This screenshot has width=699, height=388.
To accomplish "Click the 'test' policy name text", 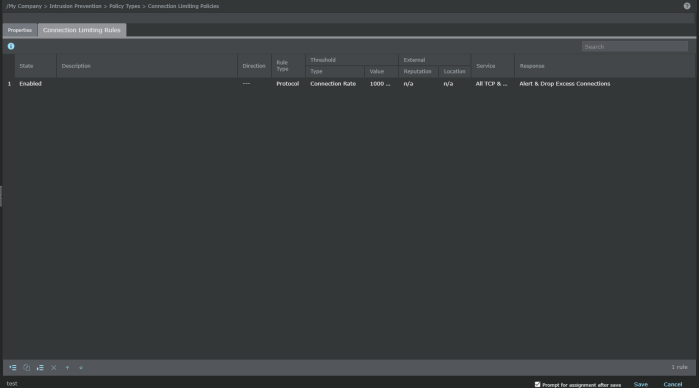I will (x=12, y=384).
